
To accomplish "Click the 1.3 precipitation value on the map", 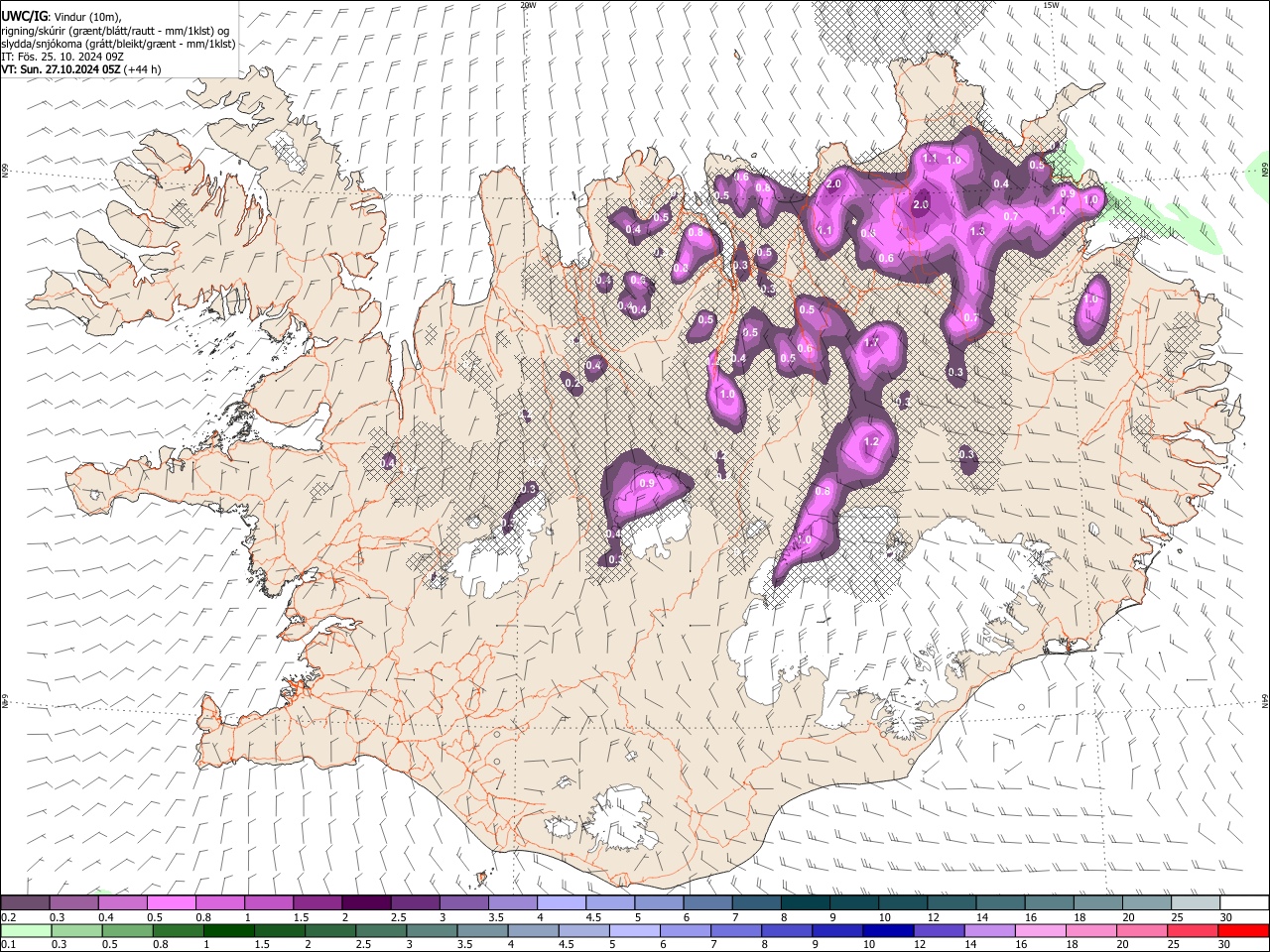I will pos(977,231).
